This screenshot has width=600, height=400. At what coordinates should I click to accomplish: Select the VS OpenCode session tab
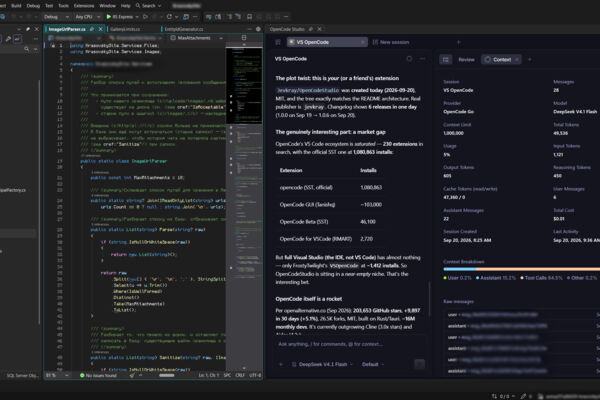326,42
